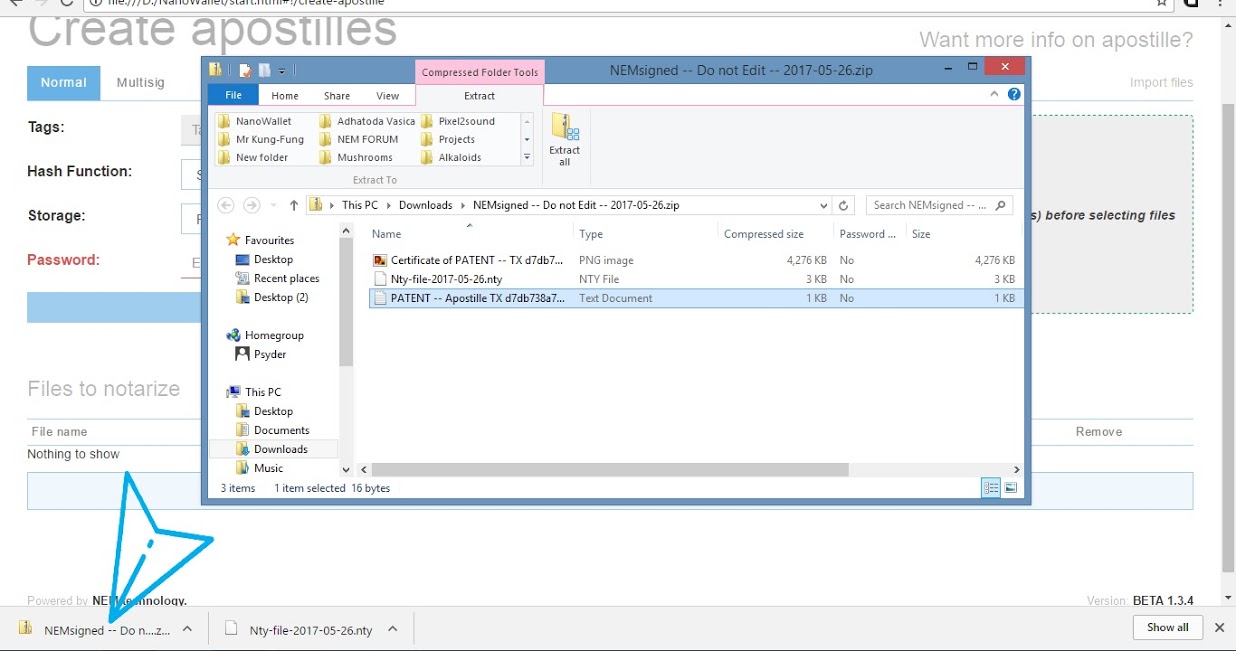Open Psyder under Homegroup

click(261, 354)
